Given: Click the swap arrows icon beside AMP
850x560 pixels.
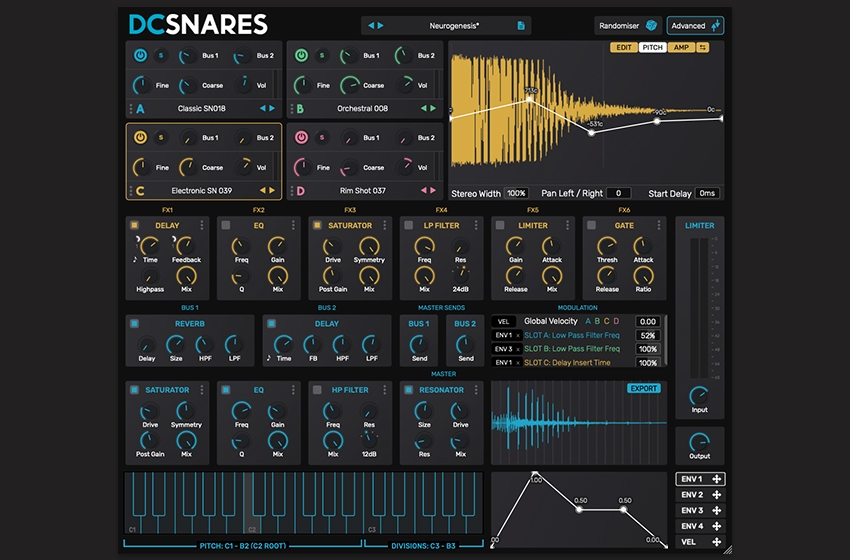Looking at the screenshot, I should 703,48.
